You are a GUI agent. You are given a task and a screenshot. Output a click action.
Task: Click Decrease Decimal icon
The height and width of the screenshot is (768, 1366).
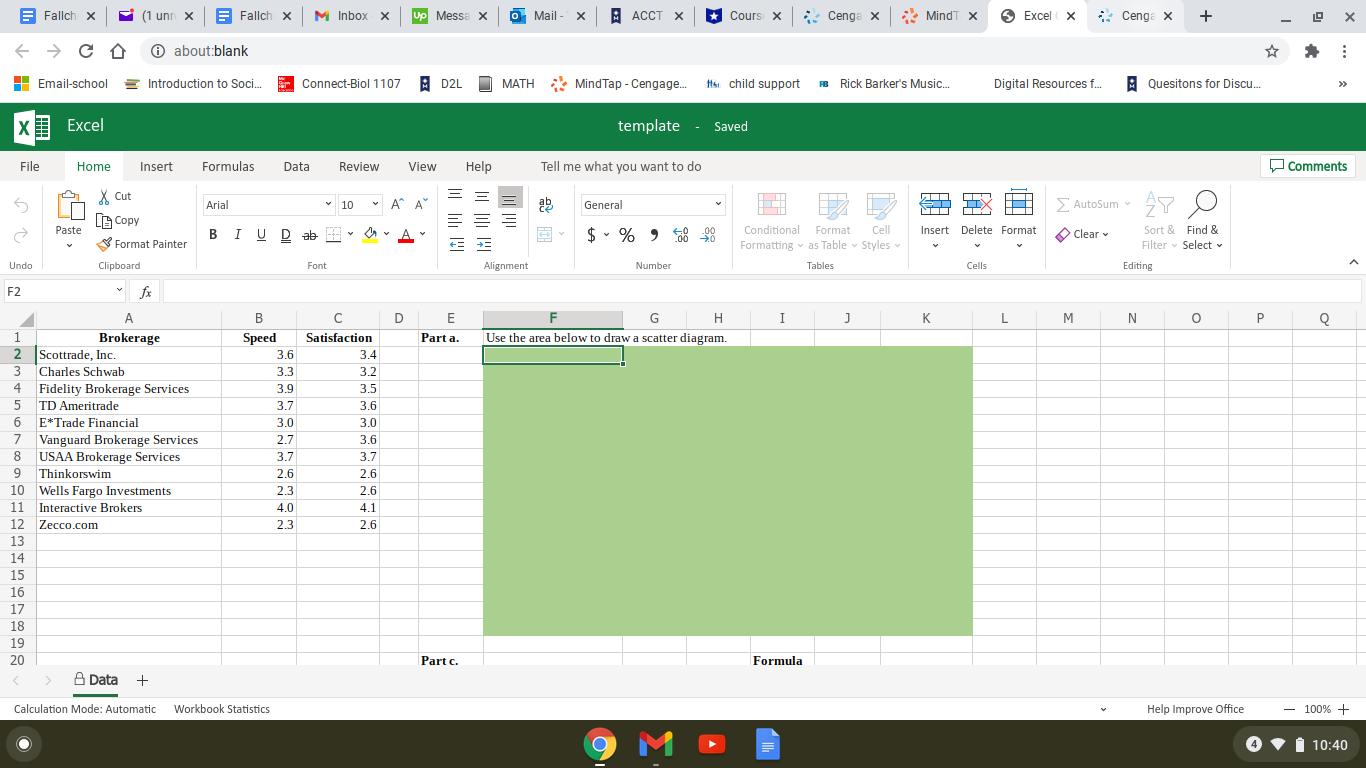coord(709,235)
